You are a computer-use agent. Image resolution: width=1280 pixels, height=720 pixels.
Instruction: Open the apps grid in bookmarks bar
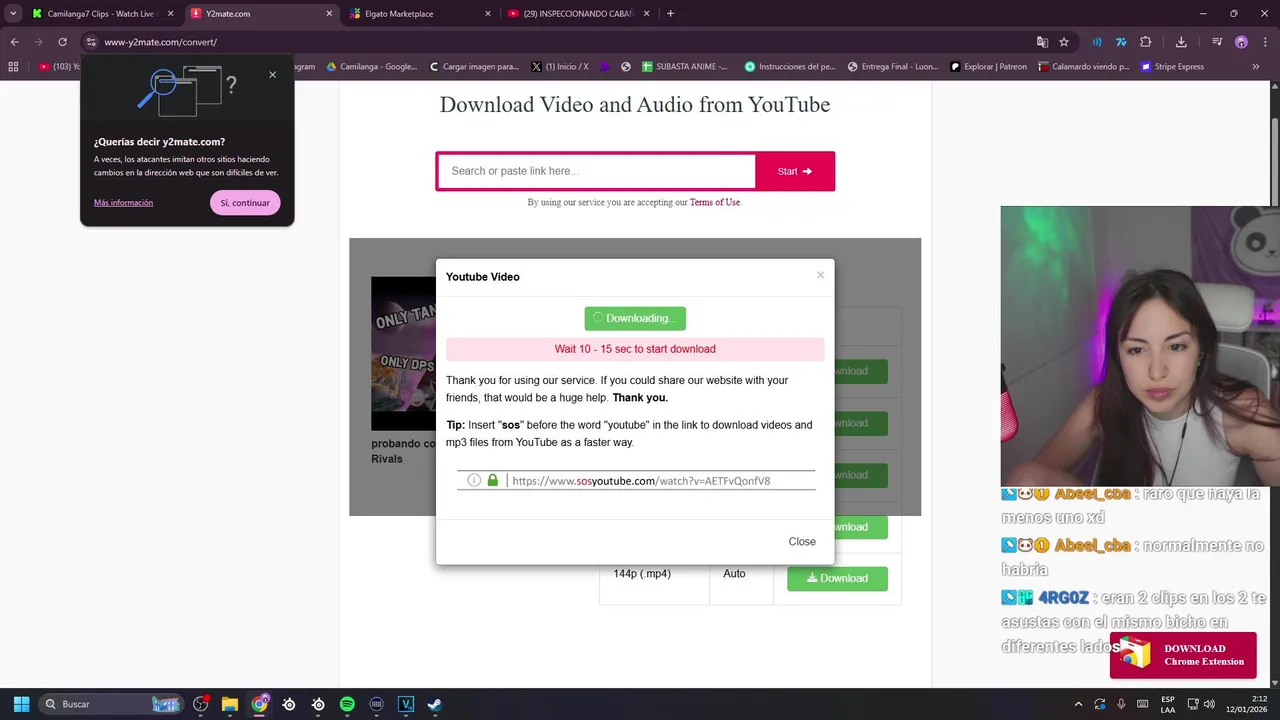tap(13, 67)
